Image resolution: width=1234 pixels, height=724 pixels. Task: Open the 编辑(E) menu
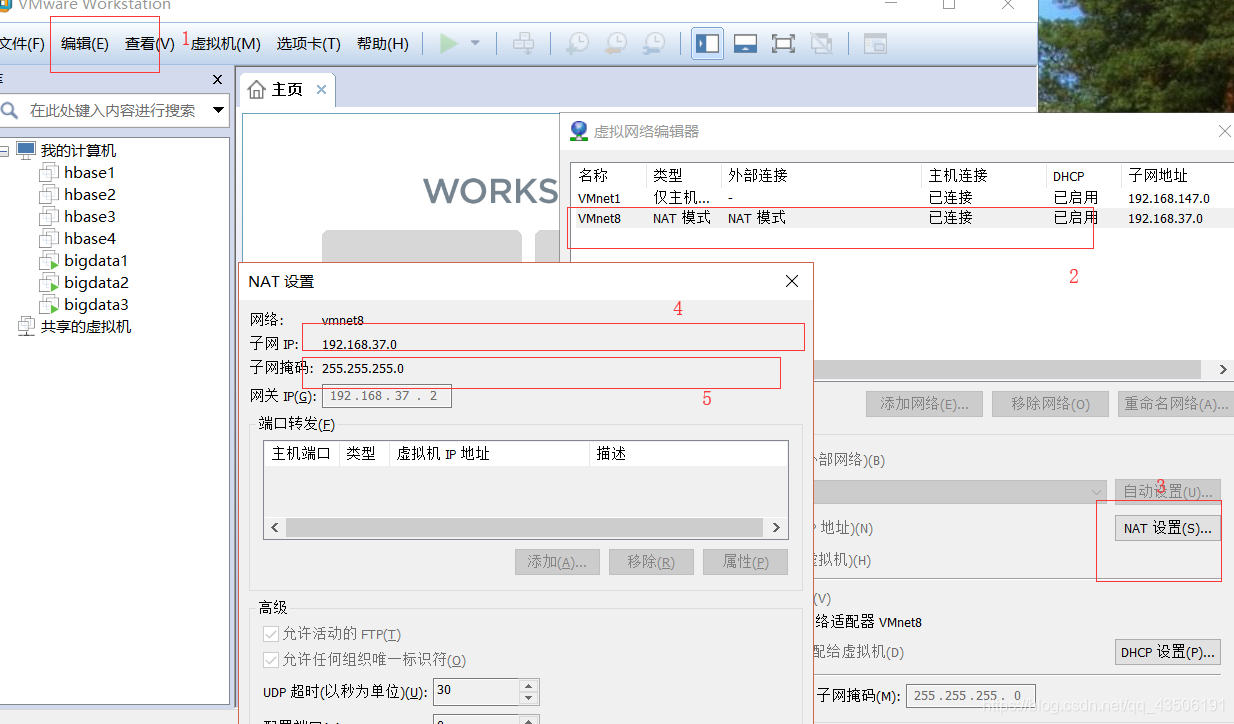pos(85,44)
